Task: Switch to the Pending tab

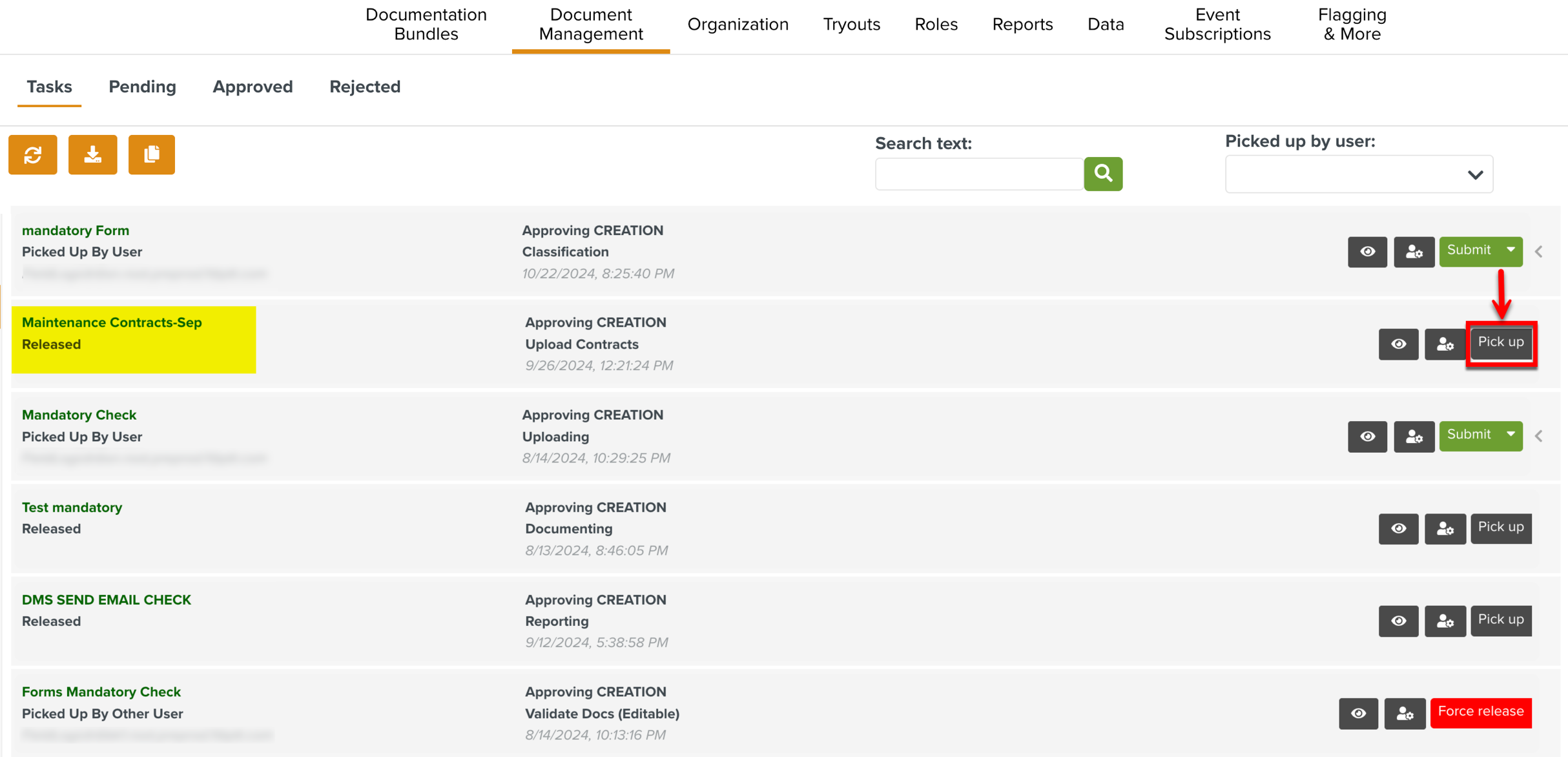Action: (142, 87)
